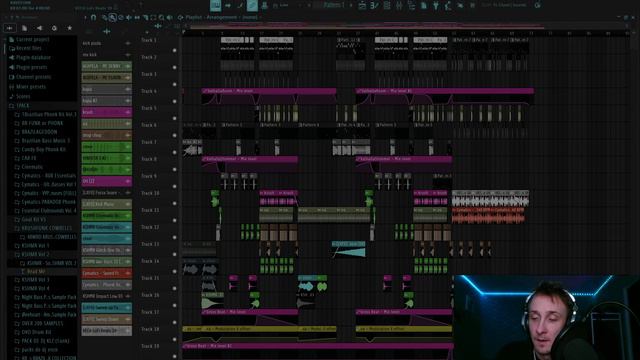The height and width of the screenshot is (360, 640).
Task: Select the magenta Brush picker item
Action: point(107,112)
